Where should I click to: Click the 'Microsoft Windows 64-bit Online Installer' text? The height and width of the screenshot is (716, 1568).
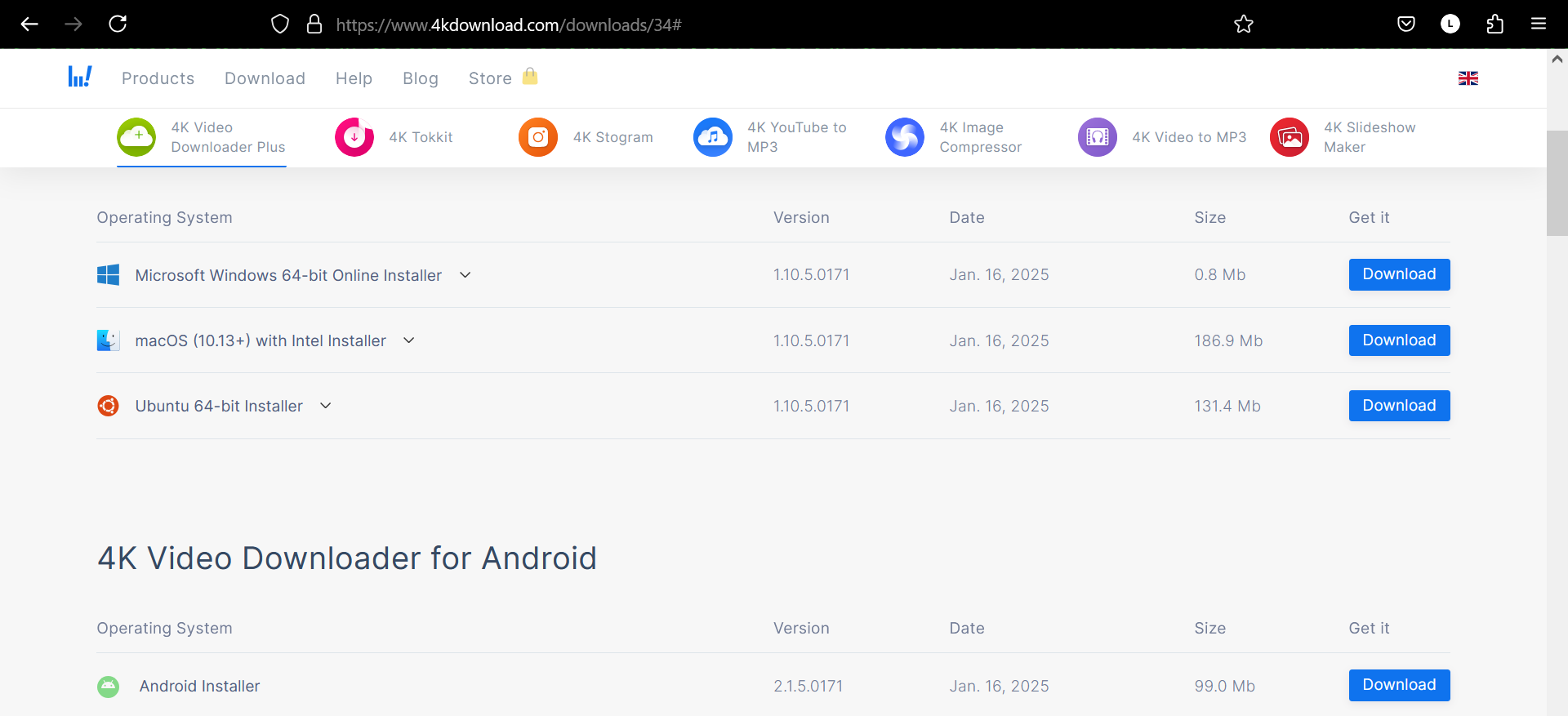click(x=288, y=275)
